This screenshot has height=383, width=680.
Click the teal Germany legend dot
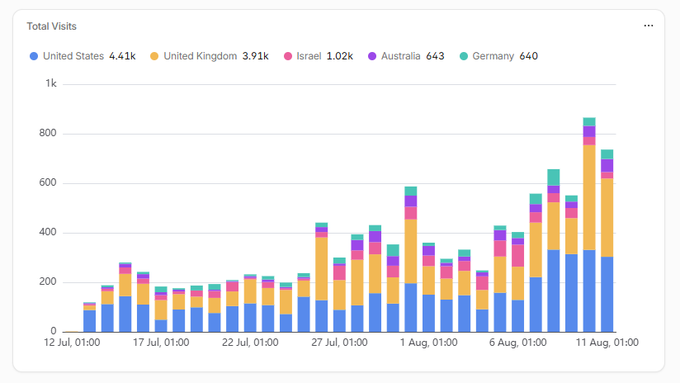coord(464,56)
